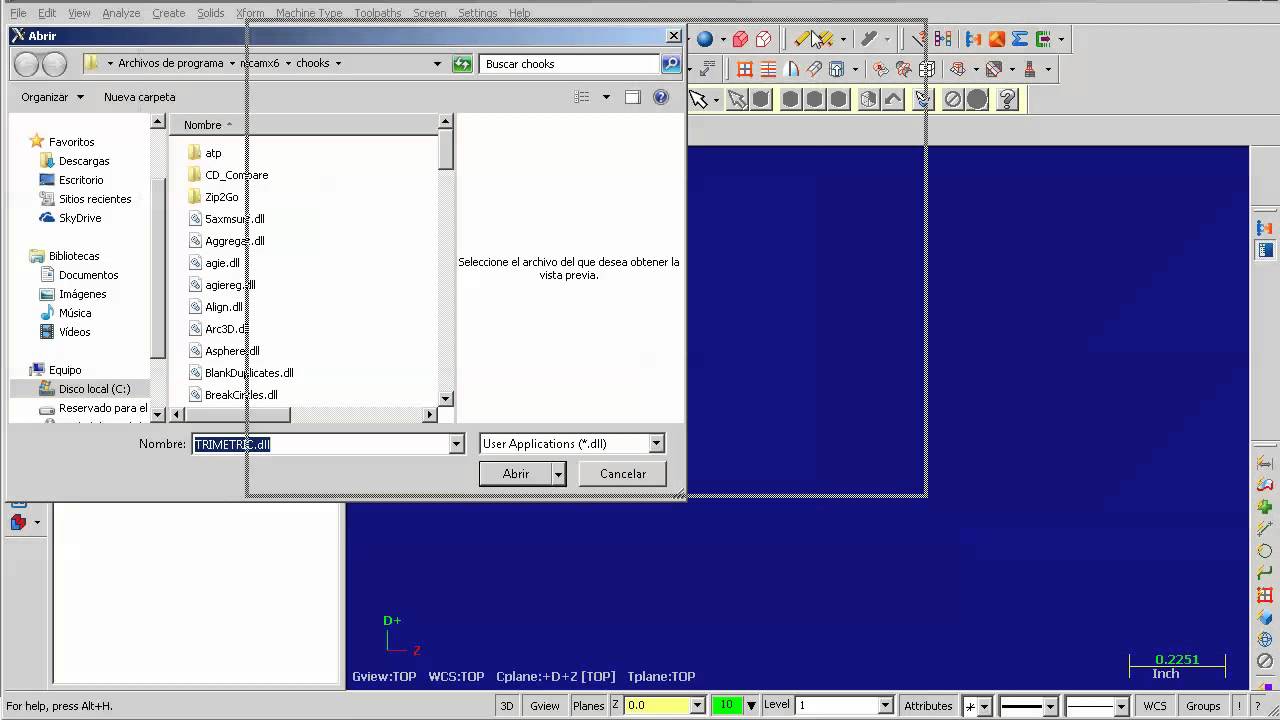Click the file list horizontal scrollbar
The image size is (1280, 720).
coord(304,414)
